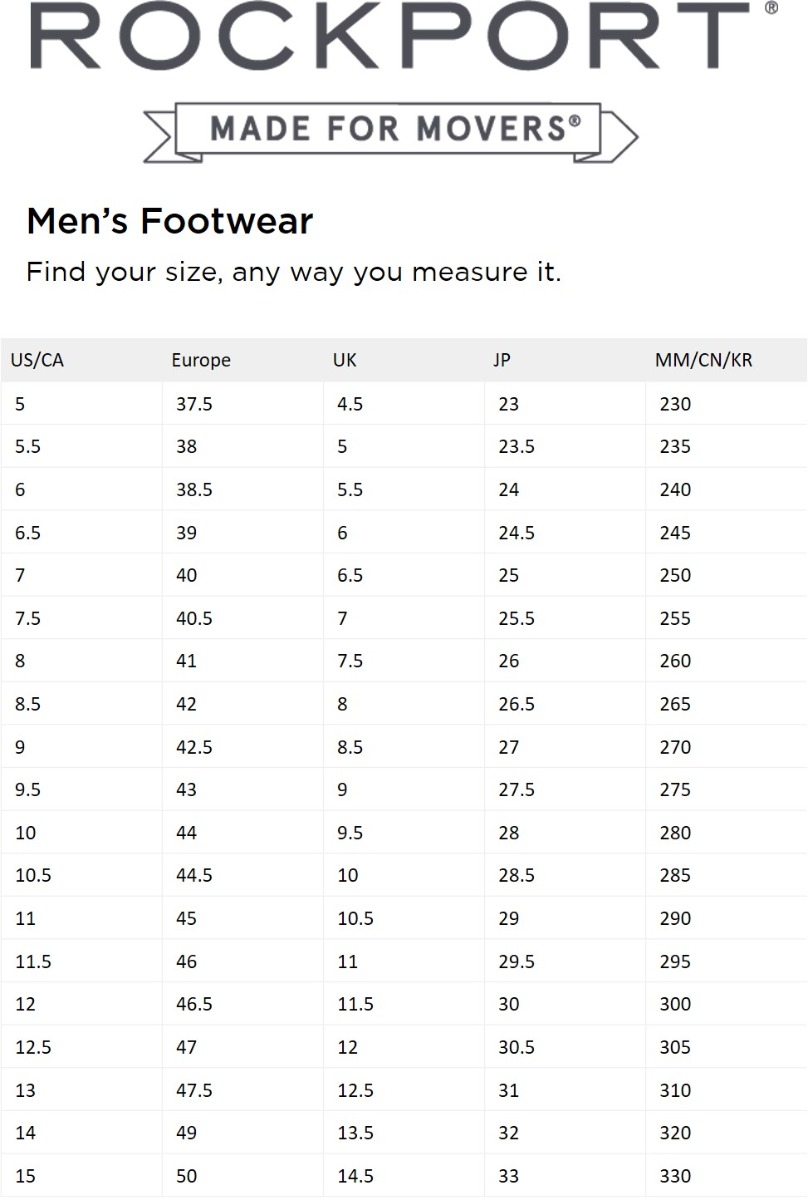Viewport: 808px width, 1200px height.
Task: Select the UK size 14.5 cell
Action: pos(404,1176)
